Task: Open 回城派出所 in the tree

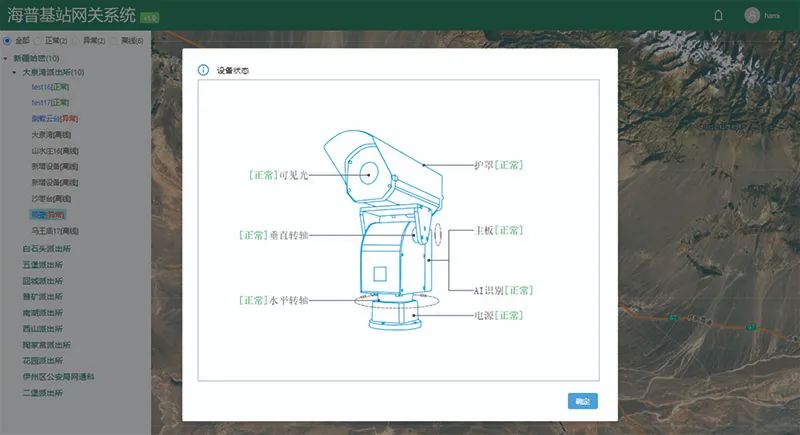Action: tap(42, 281)
